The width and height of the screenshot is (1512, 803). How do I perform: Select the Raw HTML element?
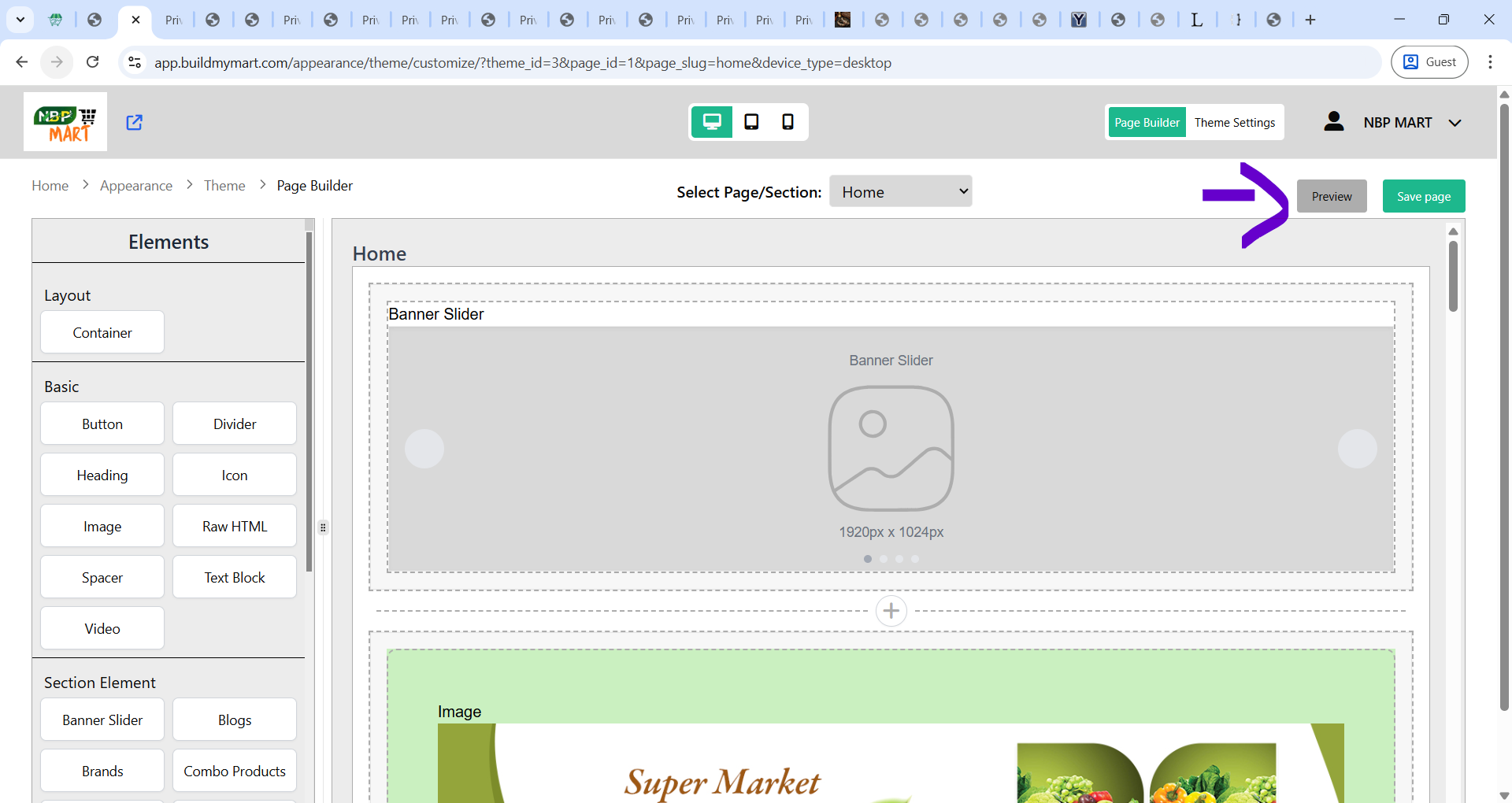point(235,526)
